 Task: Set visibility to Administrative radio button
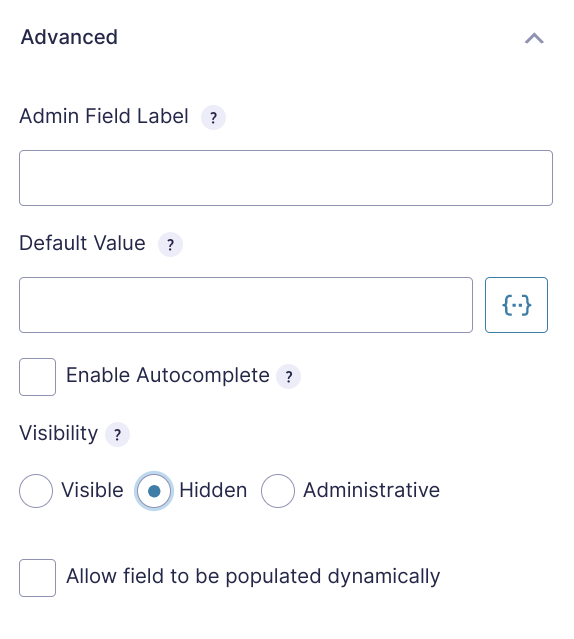pyautogui.click(x=278, y=491)
